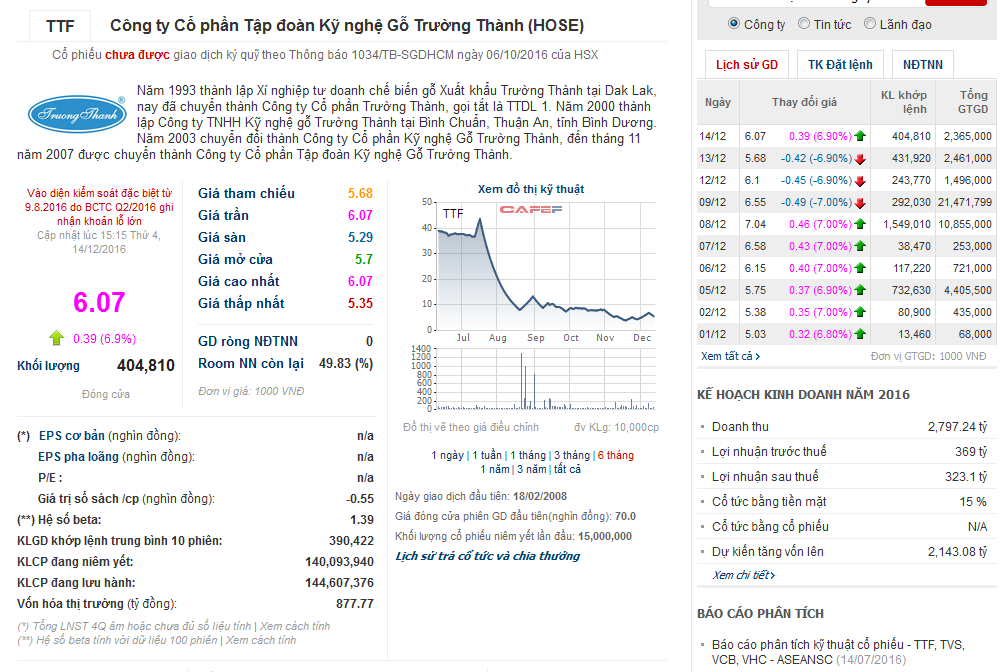The width and height of the screenshot is (1006, 672).
Task: Click the Lợi nhuận sau thuế value 323.1 tỷ
Action: 966,477
